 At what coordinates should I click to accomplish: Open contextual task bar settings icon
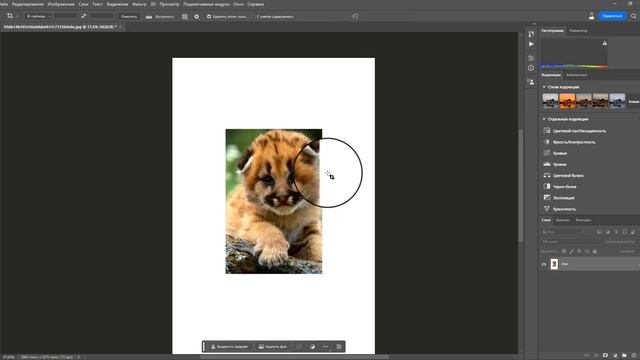coord(339,347)
